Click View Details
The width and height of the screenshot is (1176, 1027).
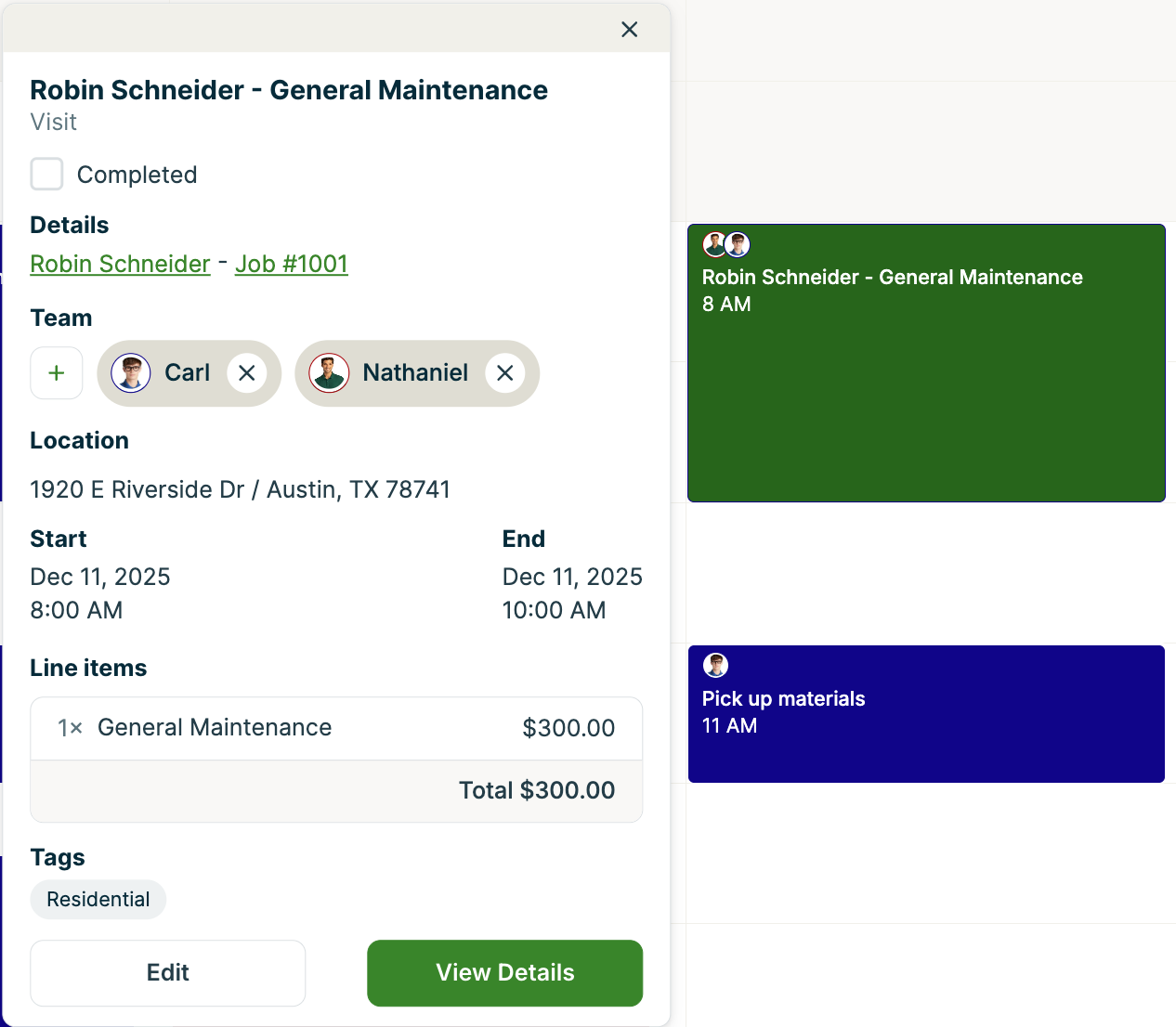click(504, 972)
